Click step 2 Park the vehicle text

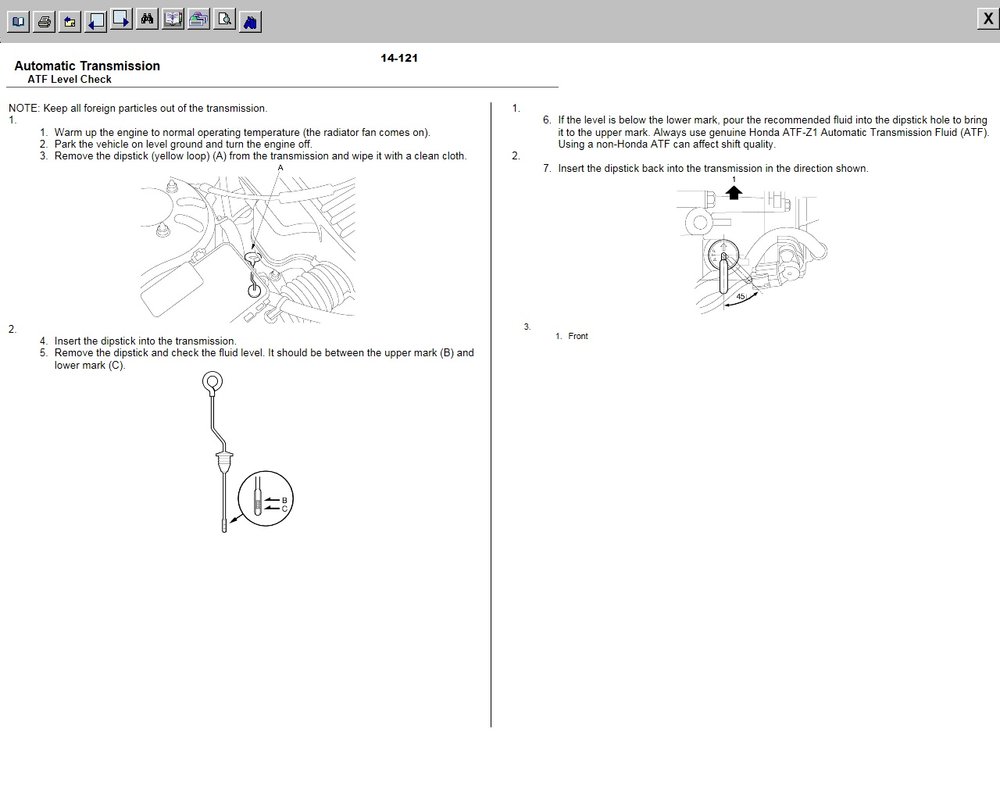[183, 144]
